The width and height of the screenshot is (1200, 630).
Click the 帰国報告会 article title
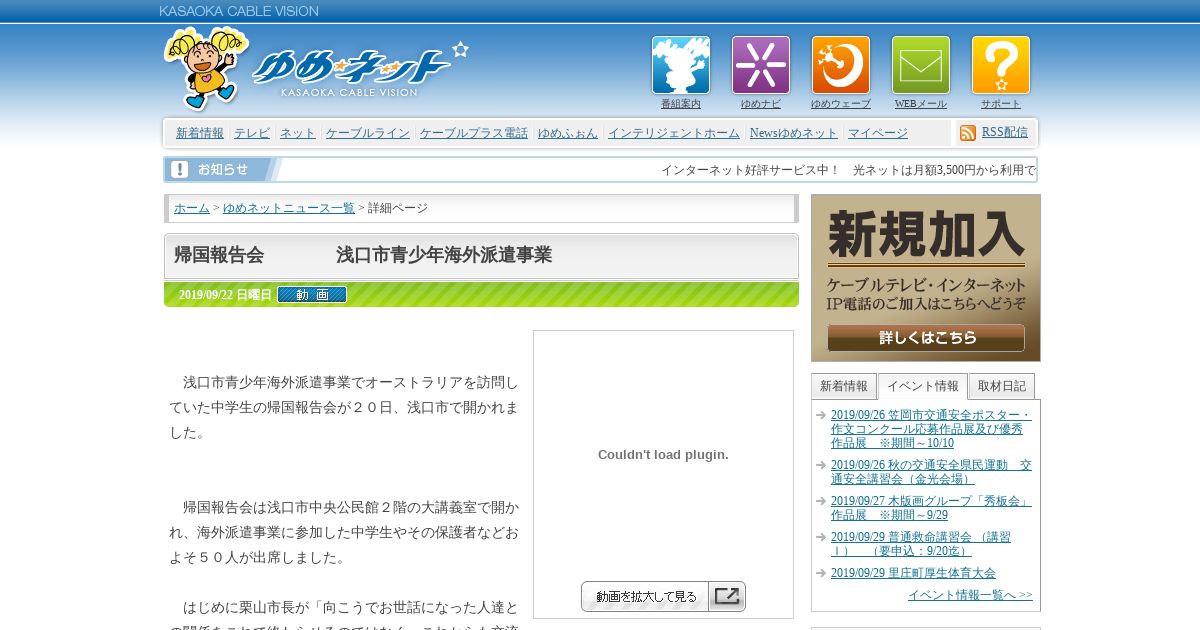pyautogui.click(x=363, y=255)
